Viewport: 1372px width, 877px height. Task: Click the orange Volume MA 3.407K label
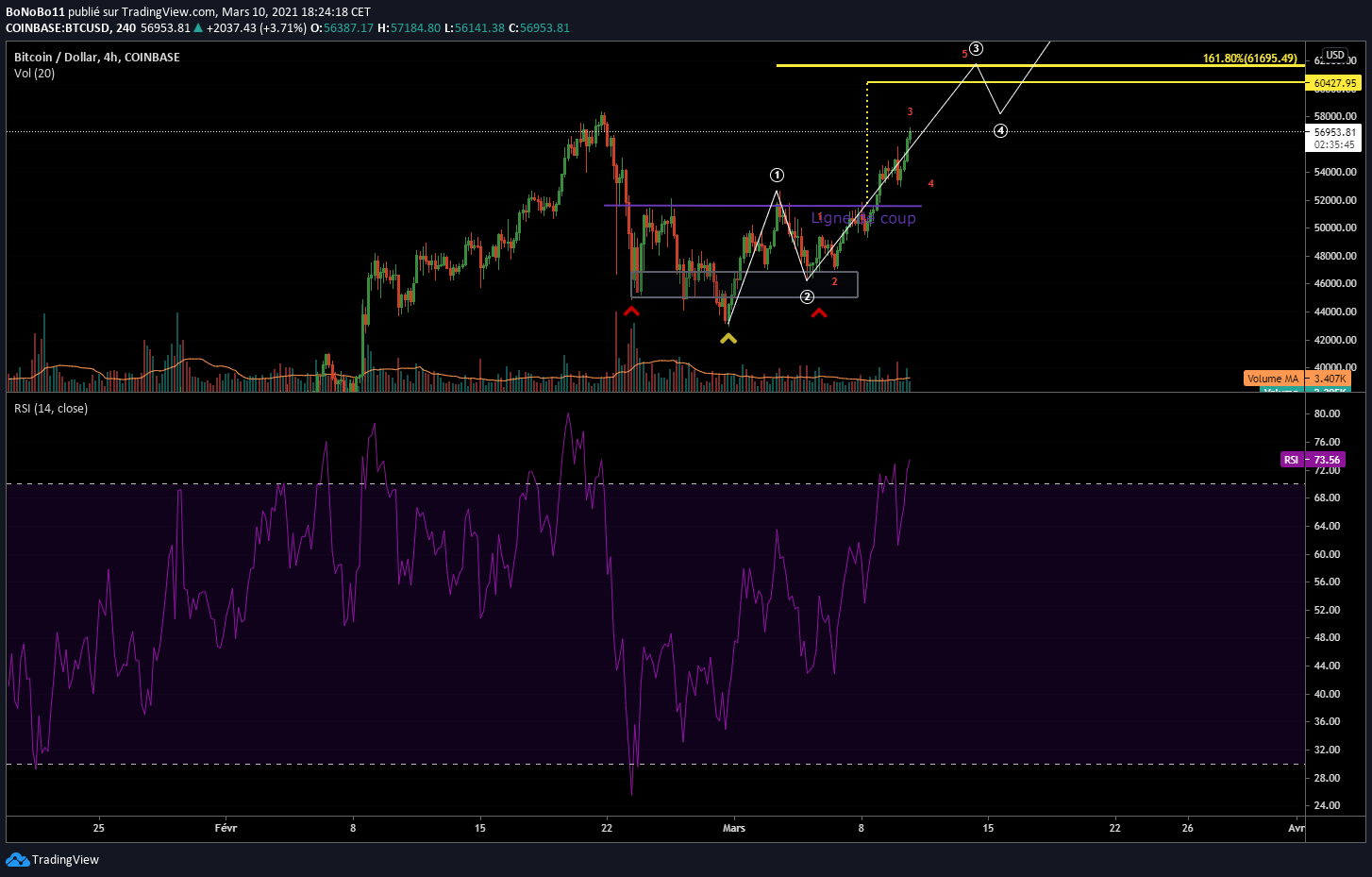click(x=1297, y=379)
